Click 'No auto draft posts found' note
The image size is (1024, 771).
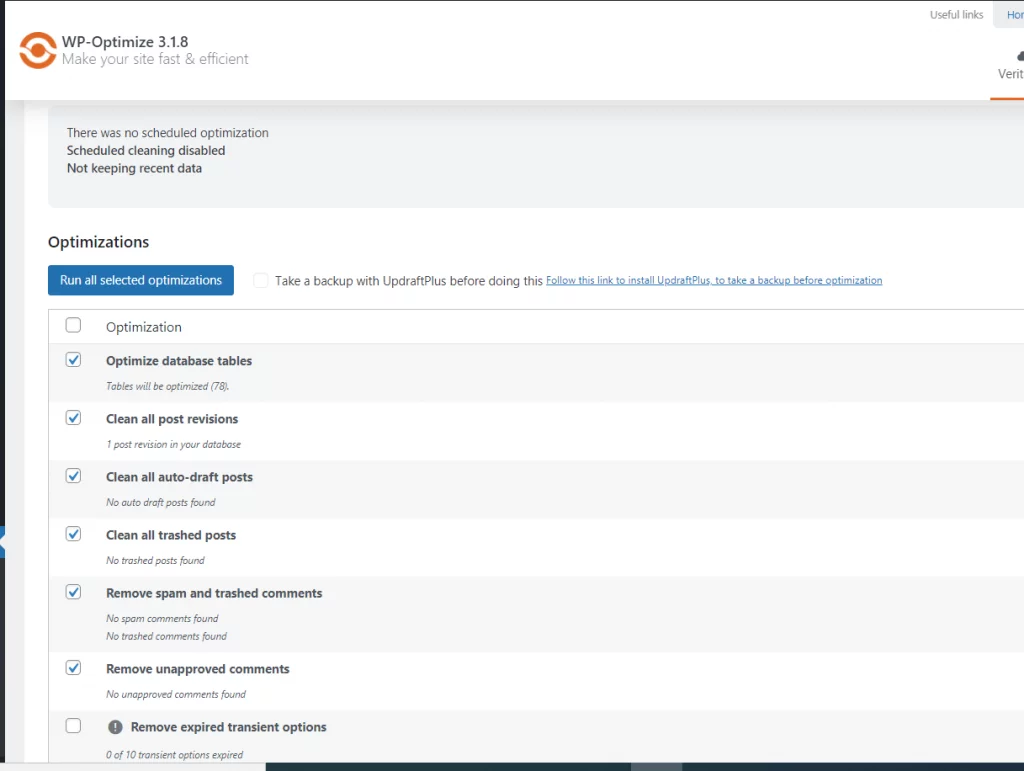161,503
